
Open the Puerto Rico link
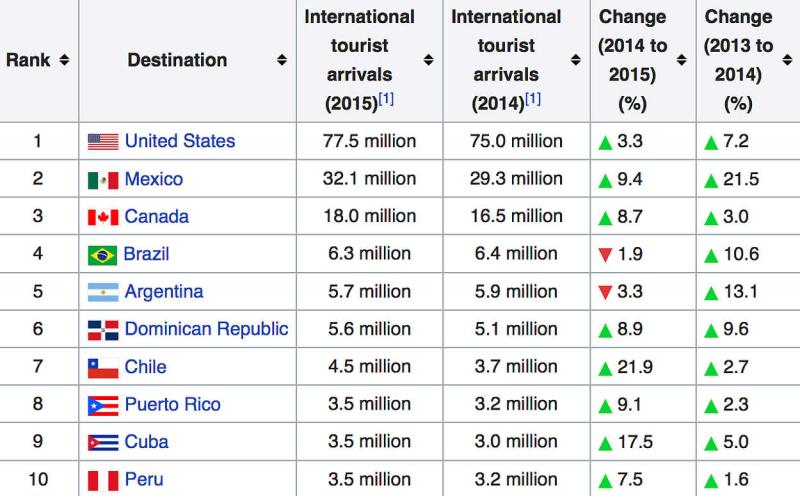click(x=172, y=405)
